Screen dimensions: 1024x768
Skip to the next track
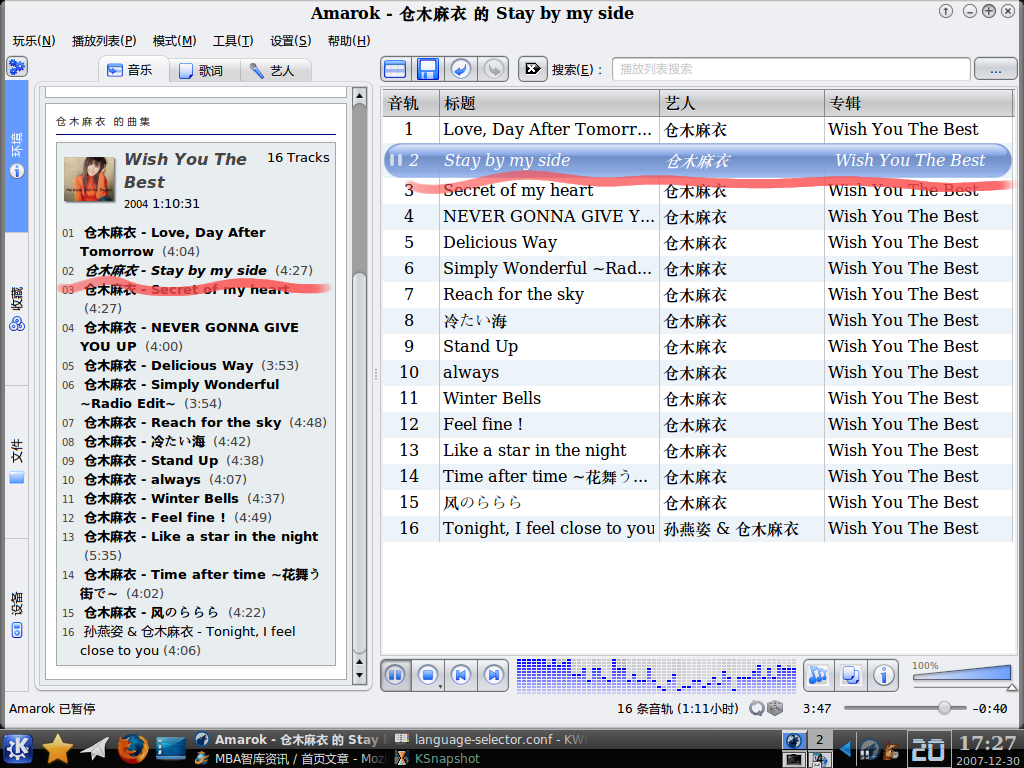click(494, 675)
